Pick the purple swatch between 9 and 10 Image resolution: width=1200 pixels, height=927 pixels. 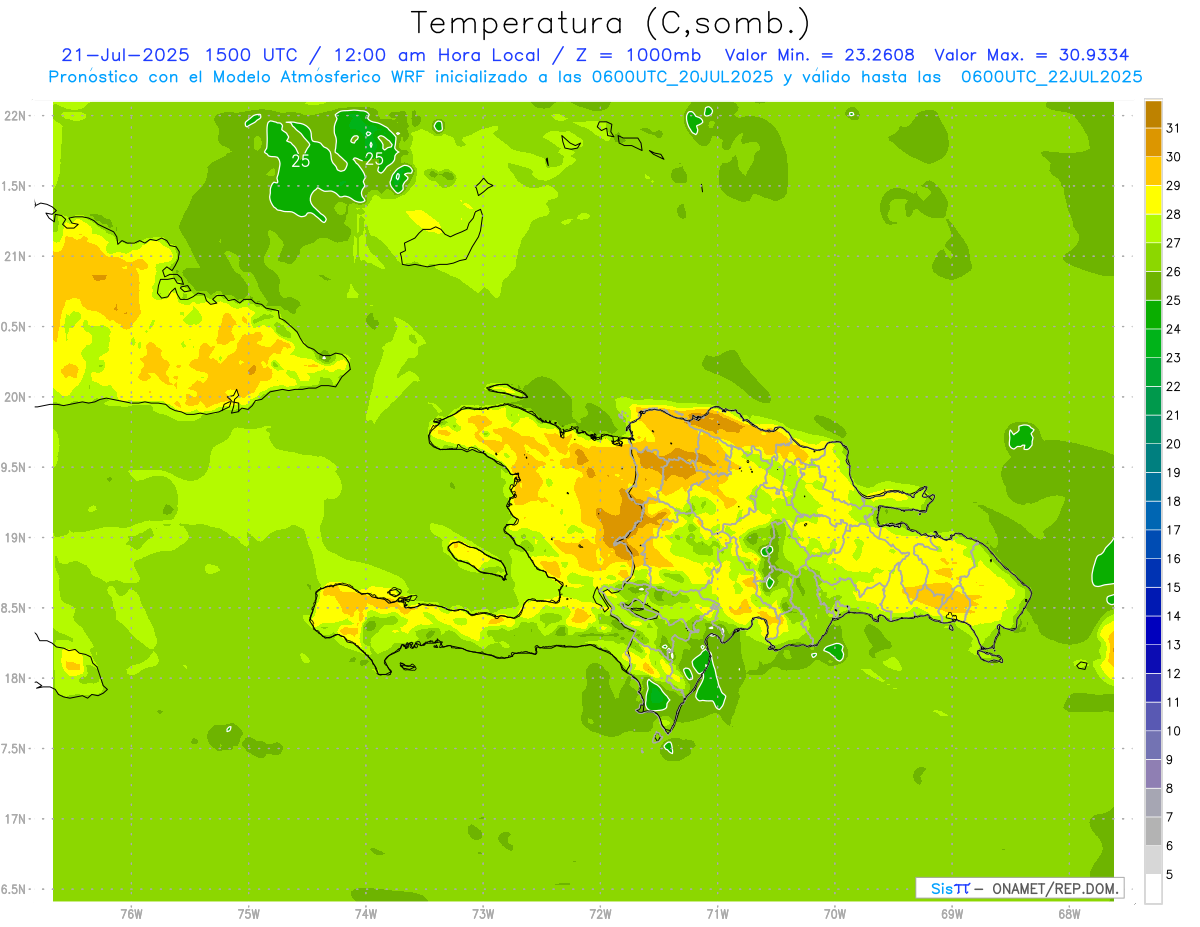coord(1153,745)
